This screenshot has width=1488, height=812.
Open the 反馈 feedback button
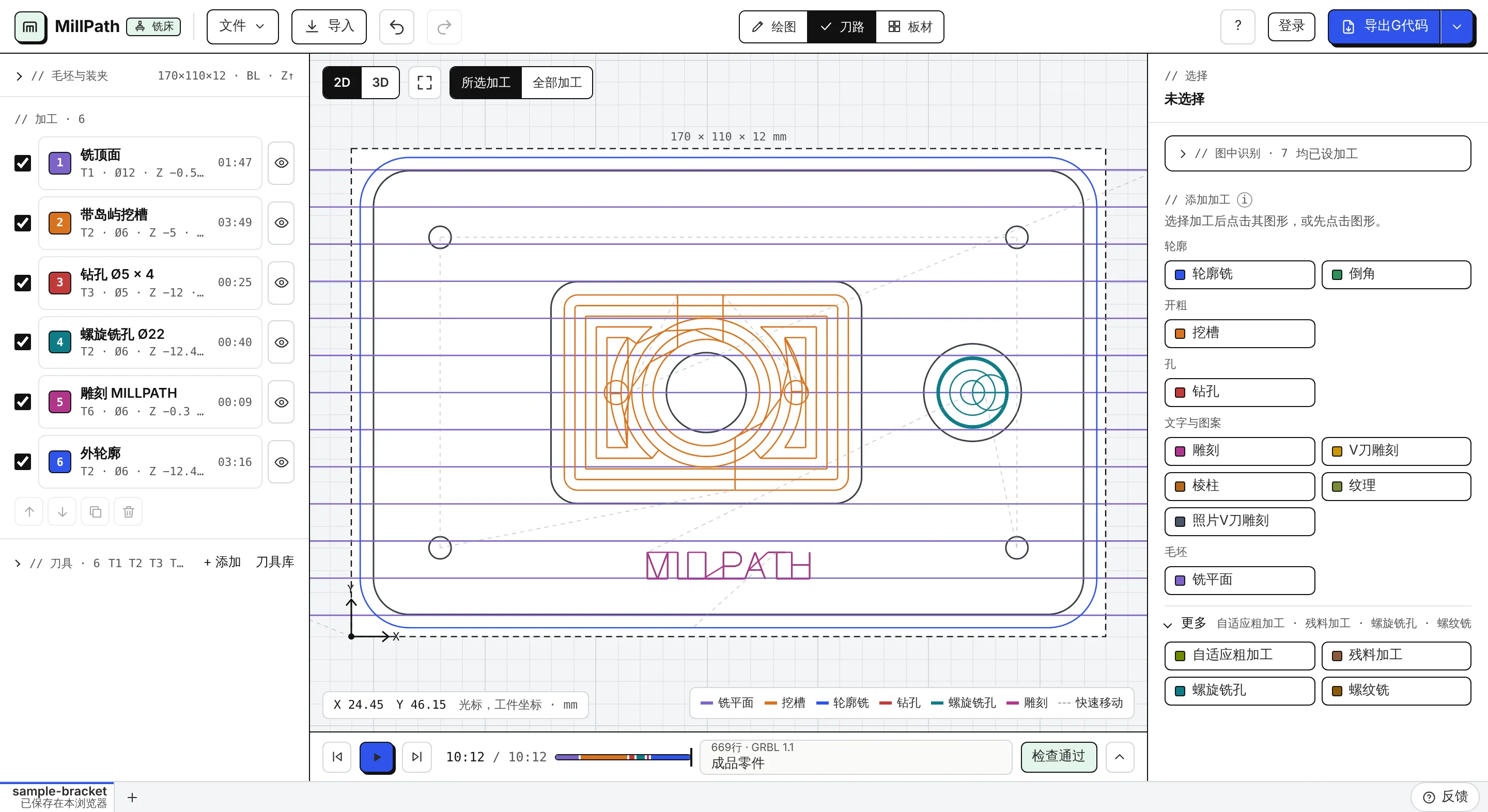(1445, 797)
